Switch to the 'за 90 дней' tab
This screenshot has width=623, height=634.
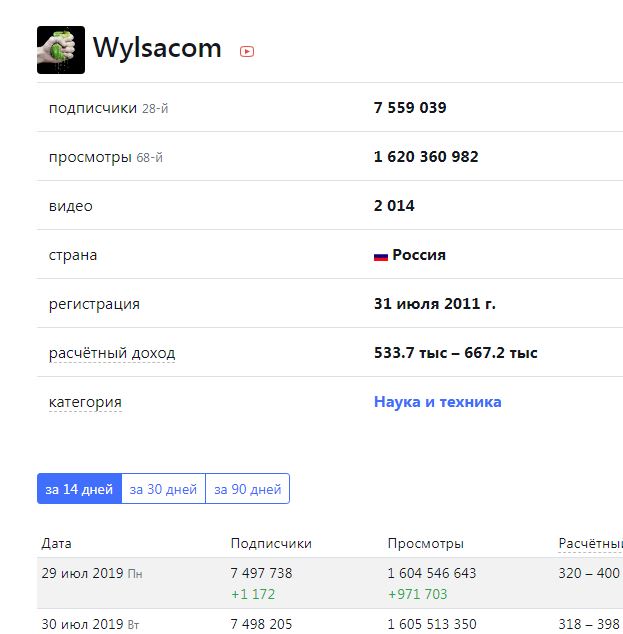point(247,489)
